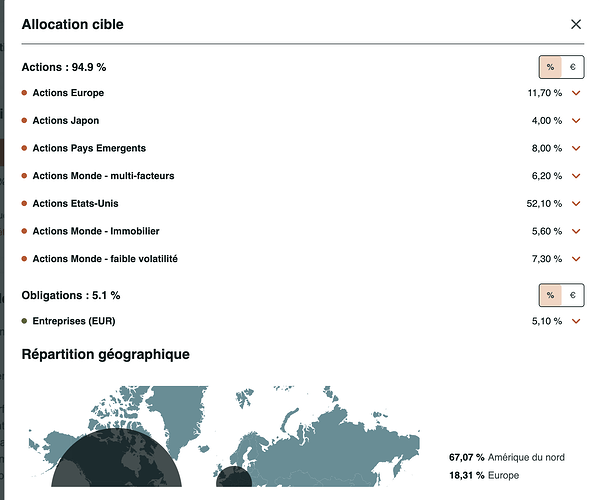The height and width of the screenshot is (500, 600).
Task: Switch Obligations section to euro view
Action: click(572, 295)
